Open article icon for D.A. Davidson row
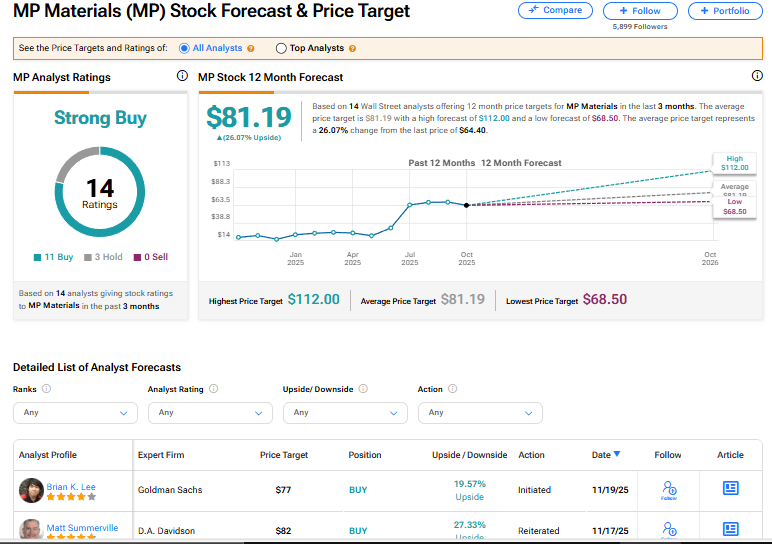772x544 pixels. click(x=730, y=529)
